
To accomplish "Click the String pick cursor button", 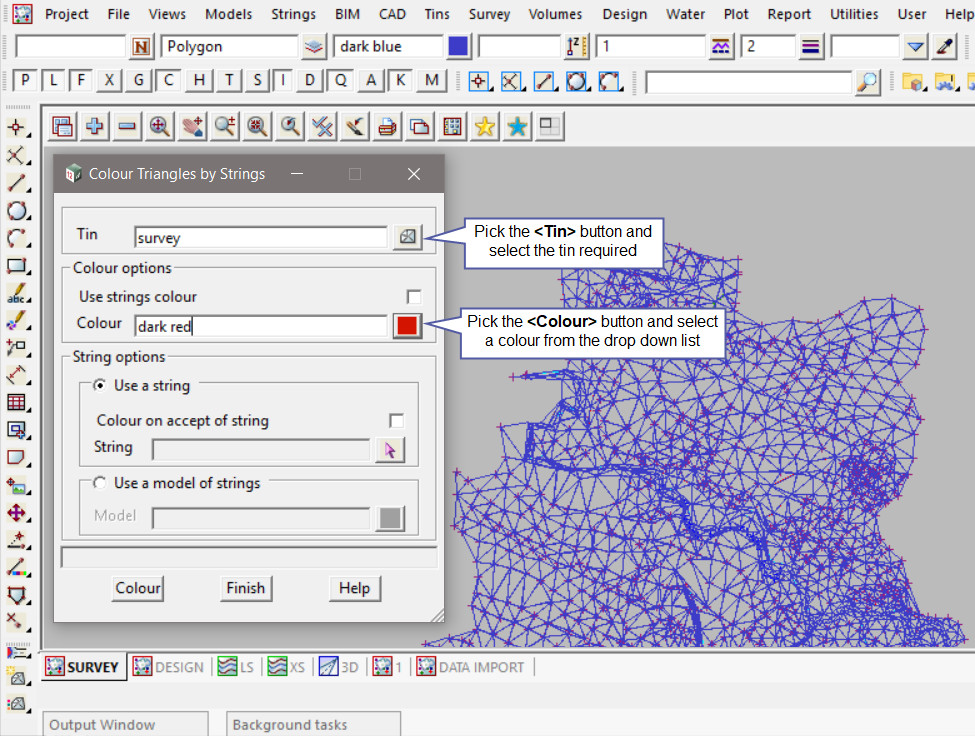I will 390,450.
